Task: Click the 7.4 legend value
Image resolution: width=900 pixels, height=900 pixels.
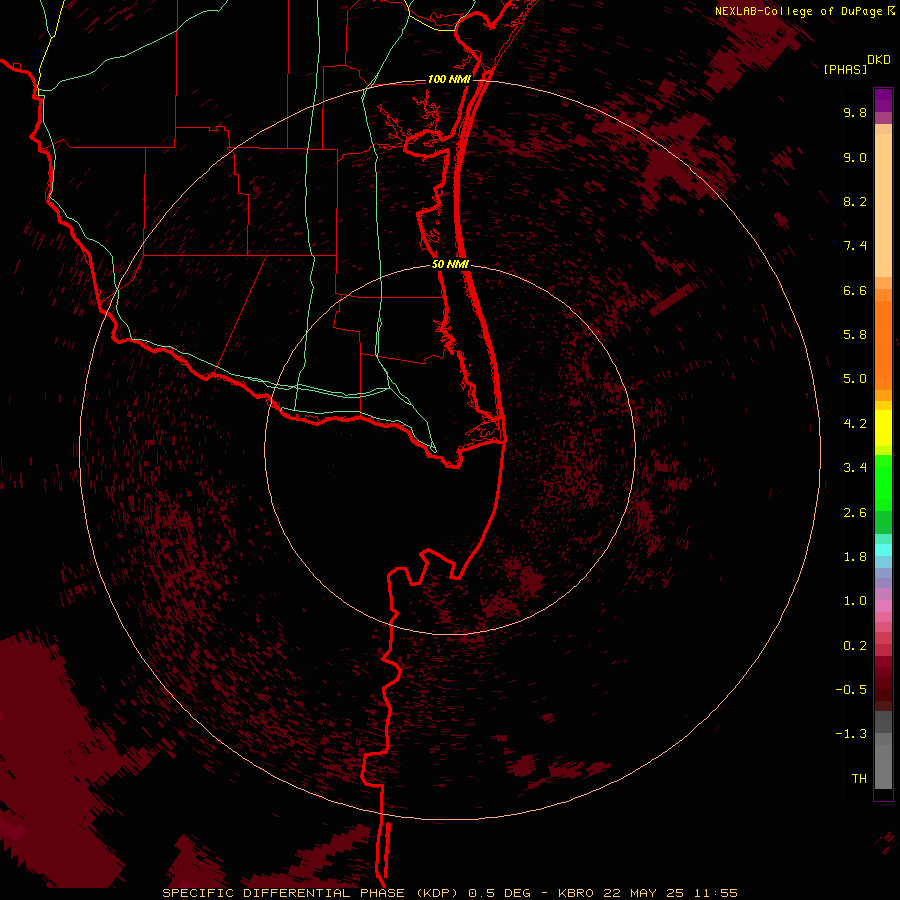Action: (855, 246)
